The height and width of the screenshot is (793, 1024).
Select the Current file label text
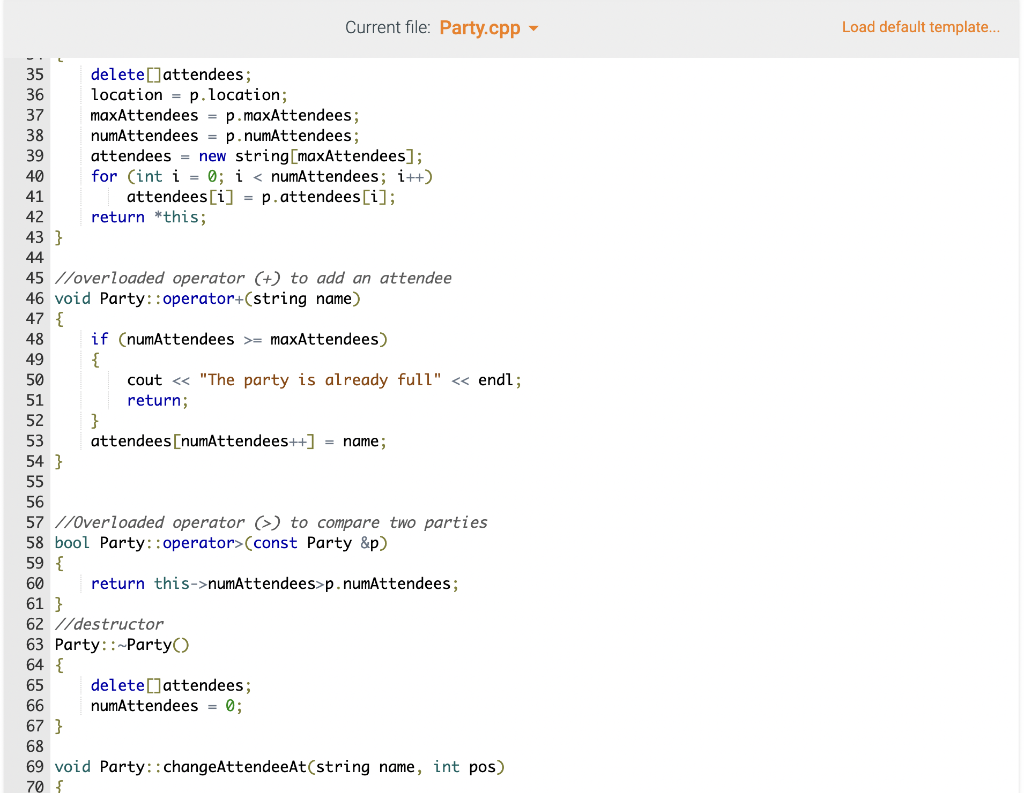388,27
